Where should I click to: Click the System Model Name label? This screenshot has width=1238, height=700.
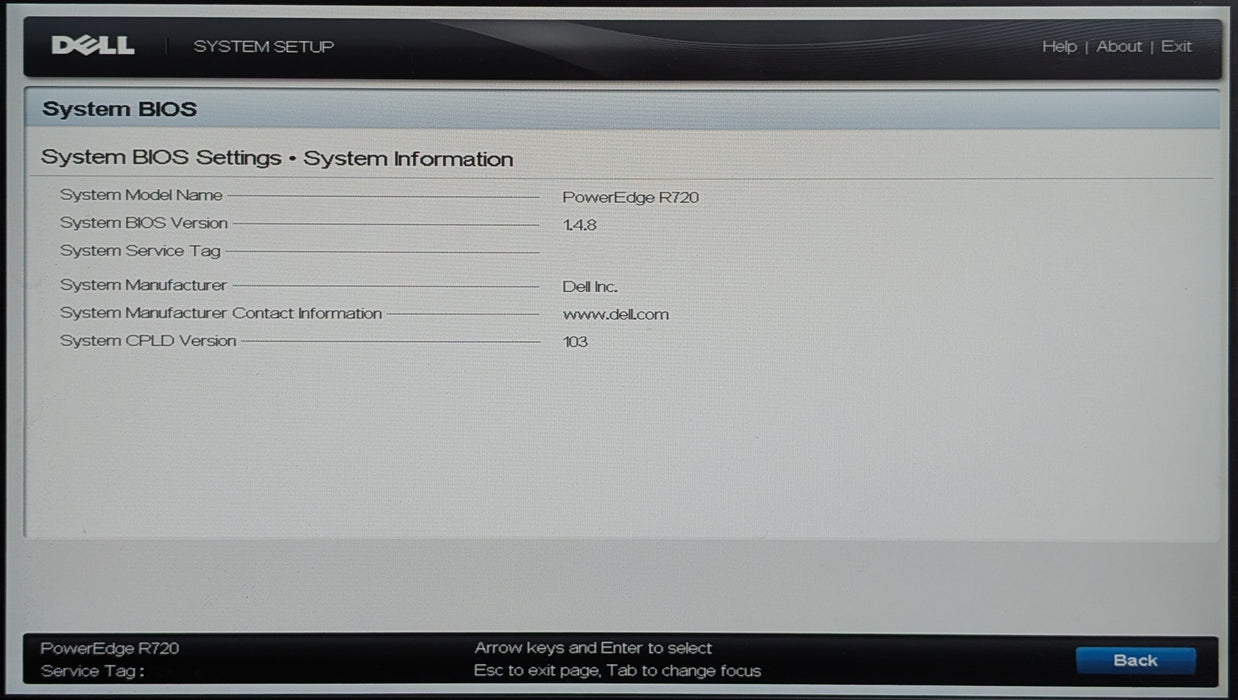[141, 195]
